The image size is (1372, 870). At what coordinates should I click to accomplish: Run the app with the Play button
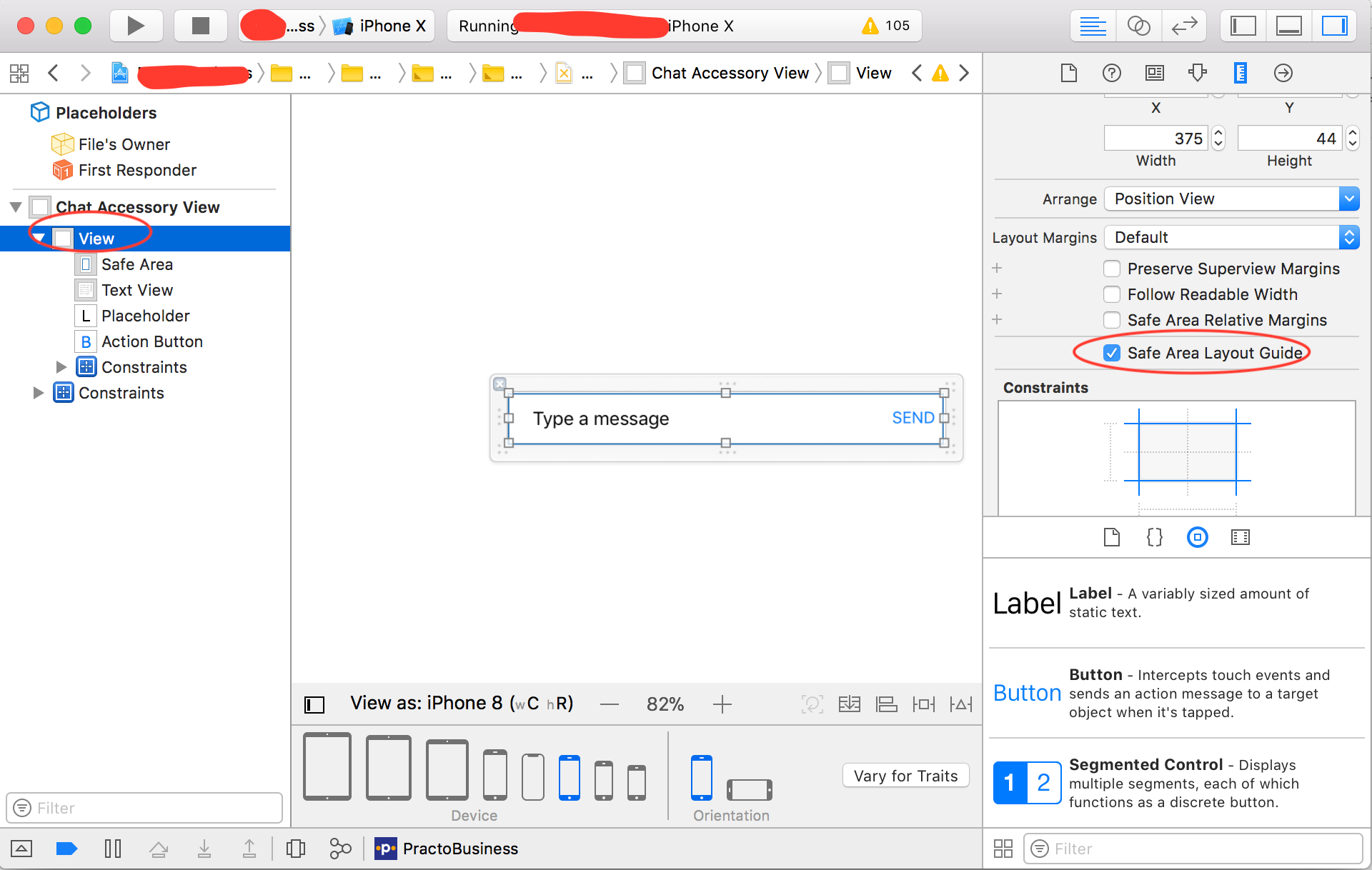coord(136,25)
